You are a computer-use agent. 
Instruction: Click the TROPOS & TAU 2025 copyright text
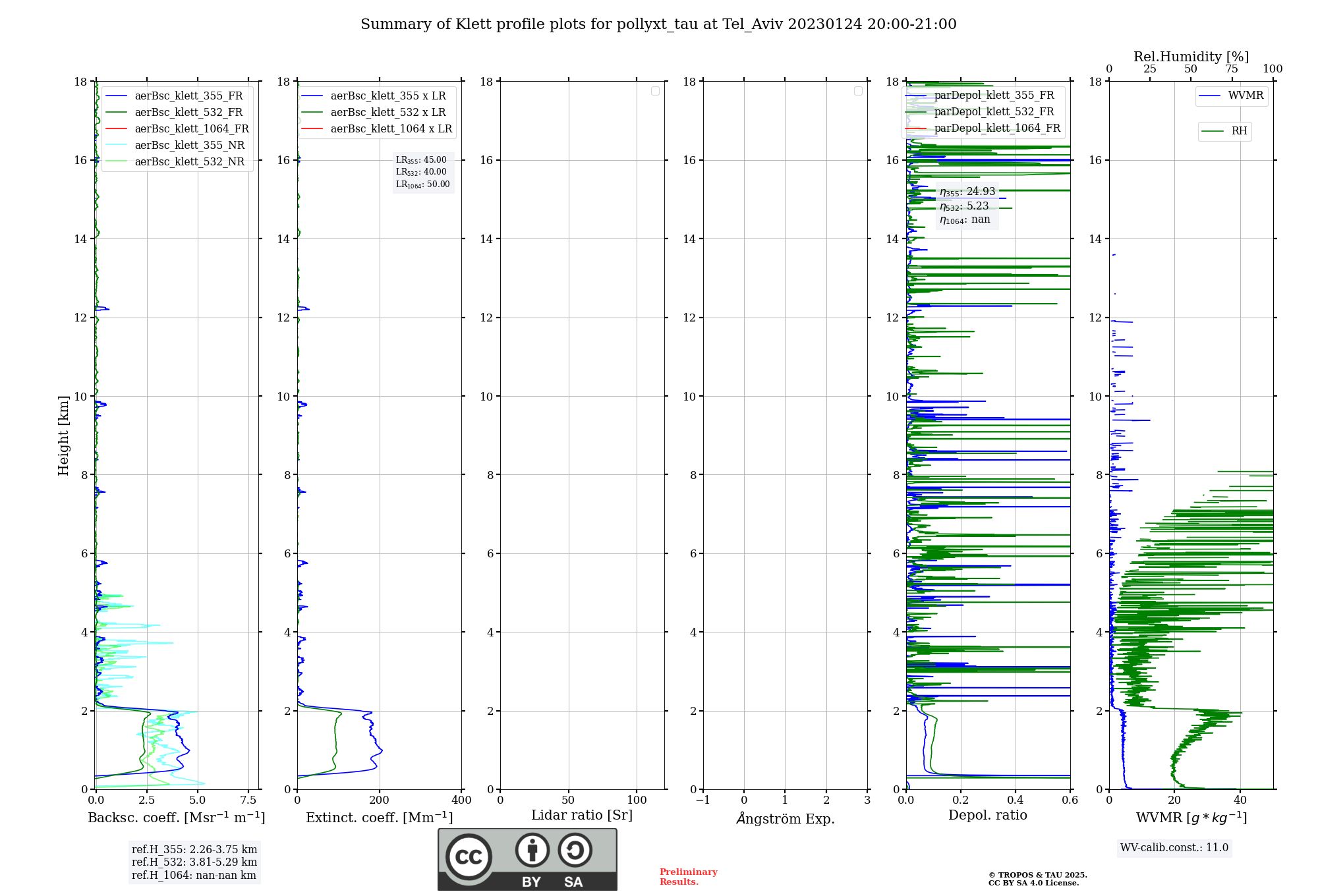point(1038,876)
